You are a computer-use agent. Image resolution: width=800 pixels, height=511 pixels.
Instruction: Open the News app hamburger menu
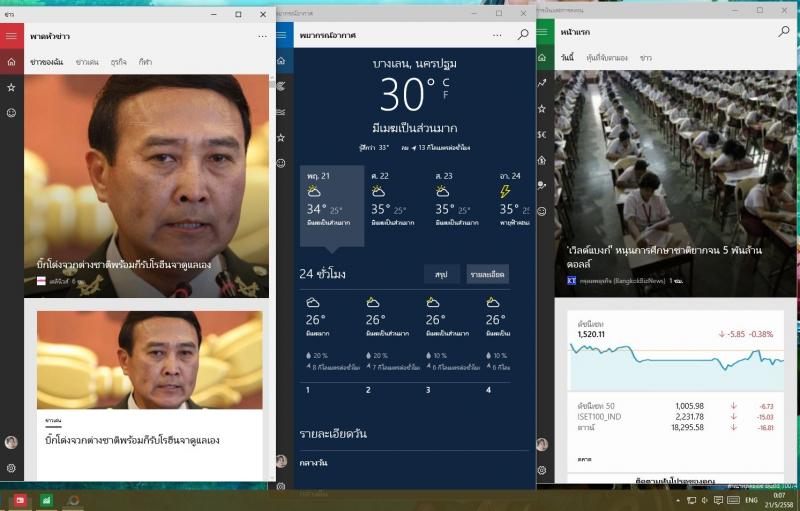point(11,36)
